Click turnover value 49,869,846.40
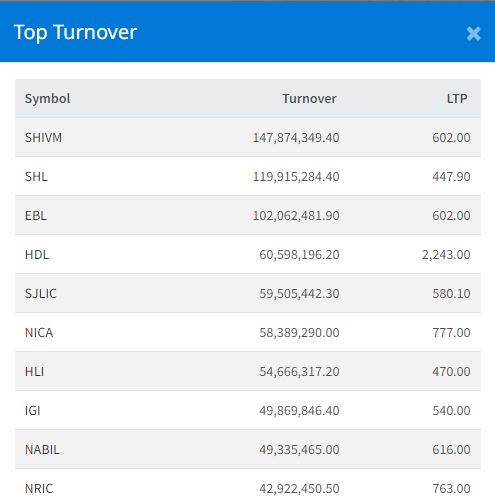495x502 pixels. [299, 411]
